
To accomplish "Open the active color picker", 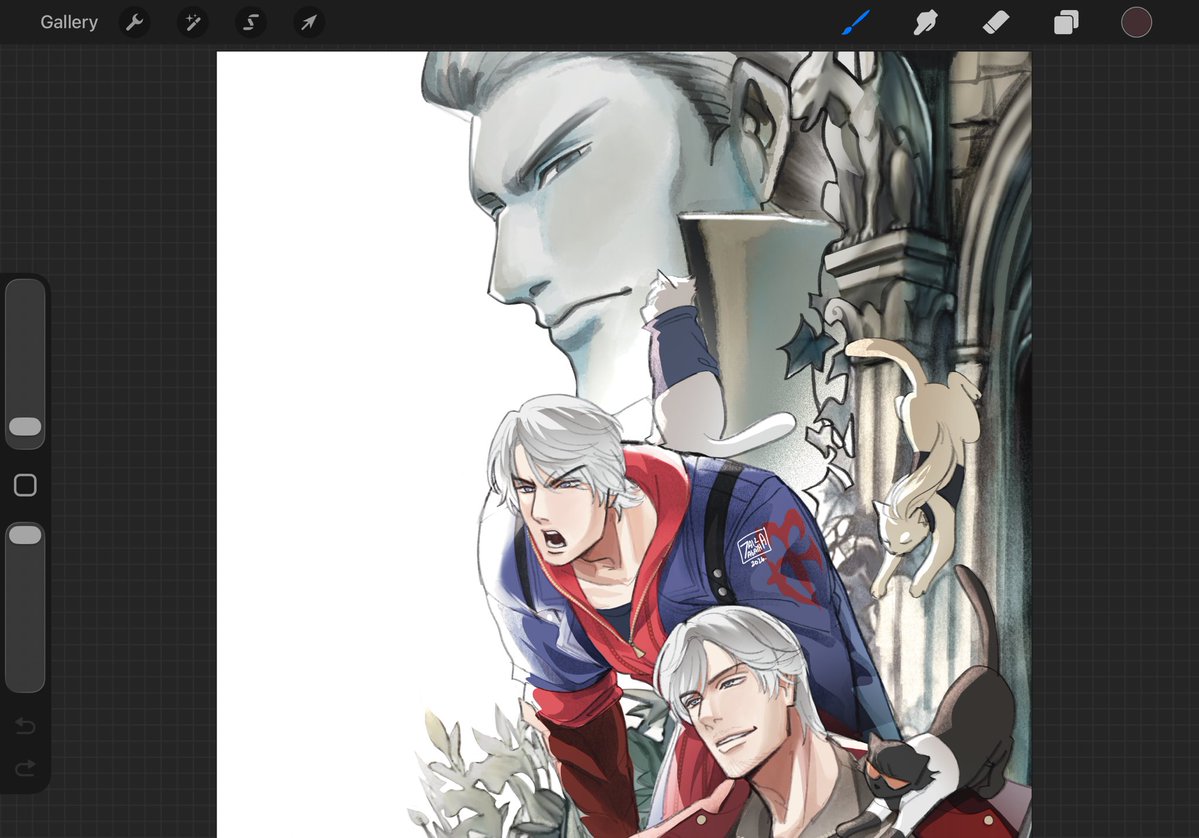I will pos(1136,22).
